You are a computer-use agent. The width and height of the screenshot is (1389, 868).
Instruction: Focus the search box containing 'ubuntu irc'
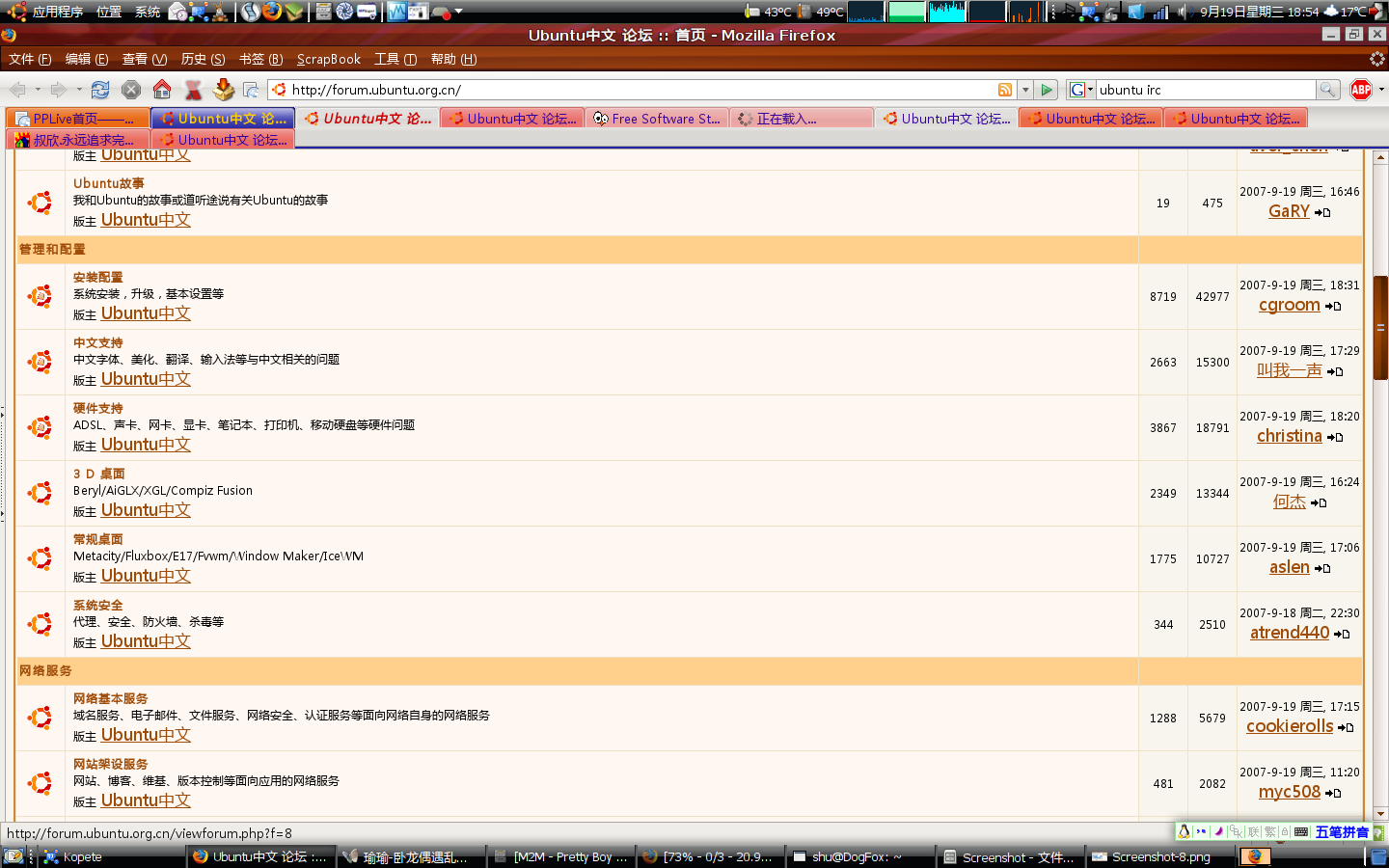(1206, 90)
